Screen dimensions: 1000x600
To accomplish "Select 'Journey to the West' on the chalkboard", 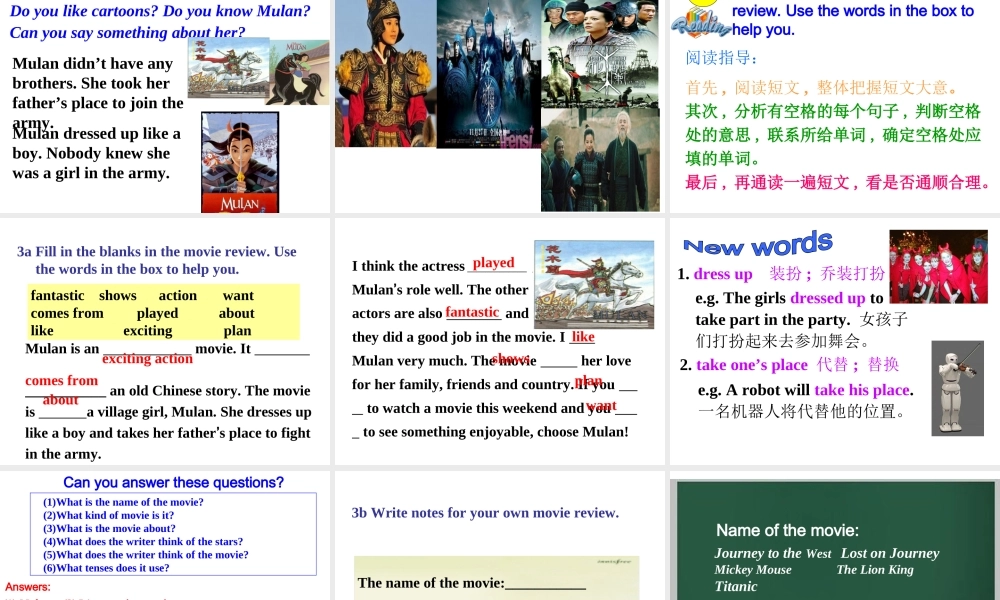I will (772, 553).
